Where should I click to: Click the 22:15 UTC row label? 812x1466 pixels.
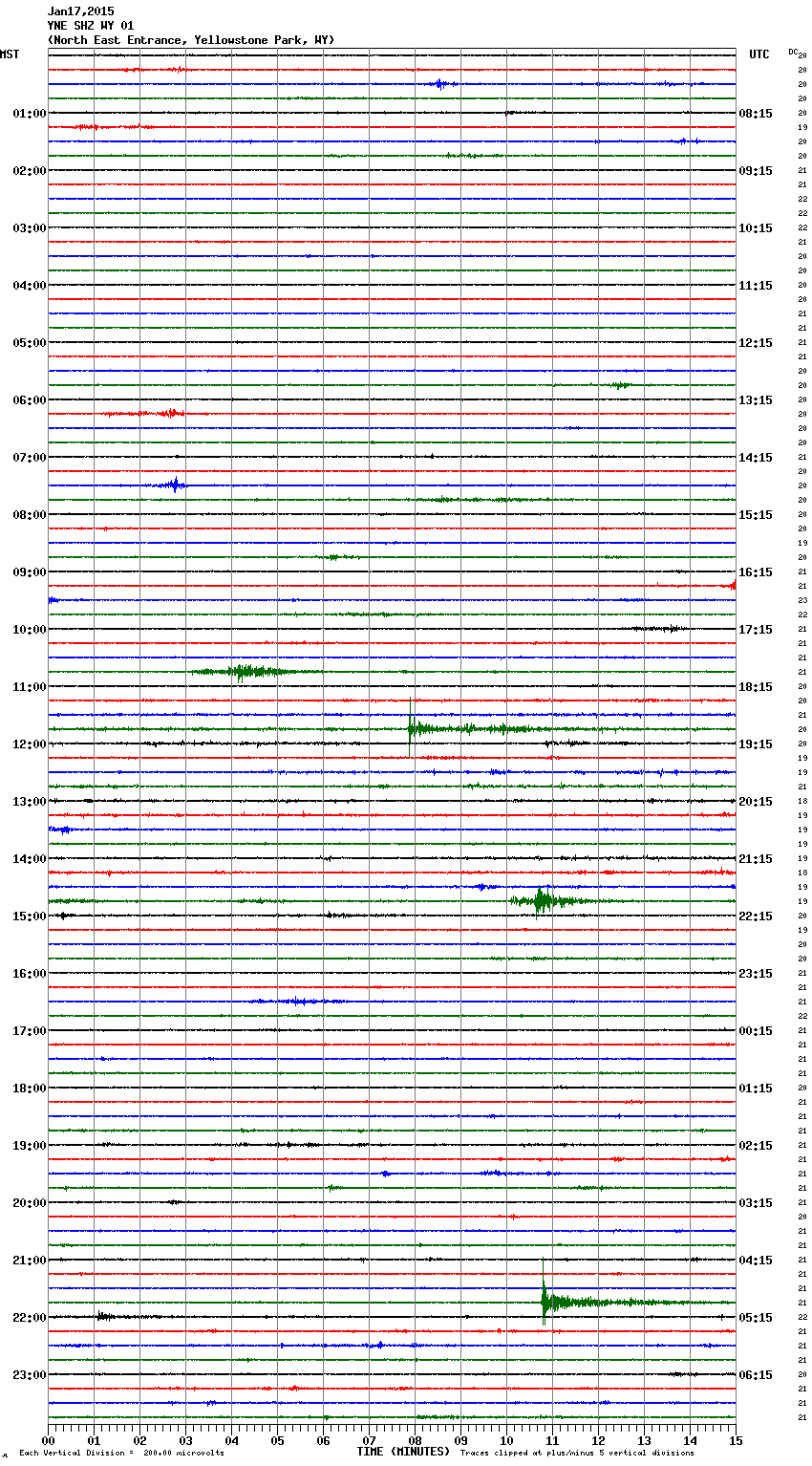756,916
